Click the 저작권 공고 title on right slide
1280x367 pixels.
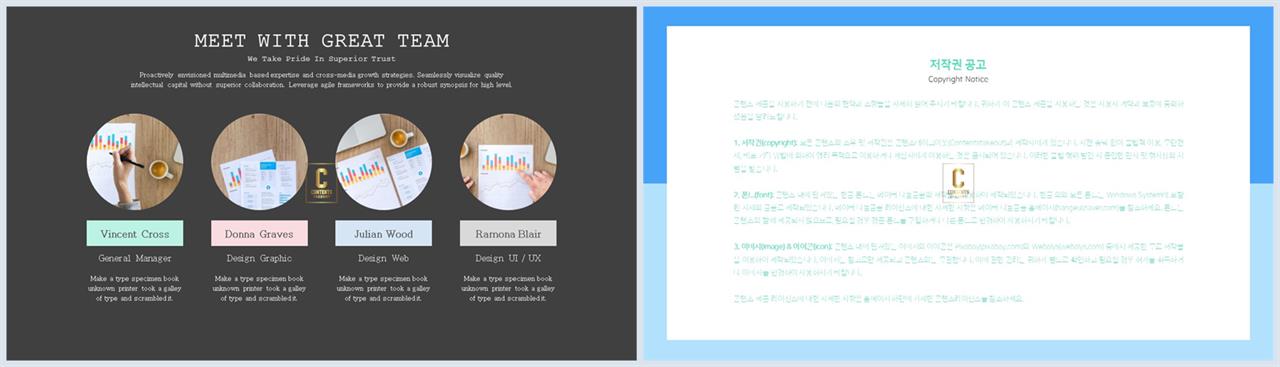click(958, 64)
